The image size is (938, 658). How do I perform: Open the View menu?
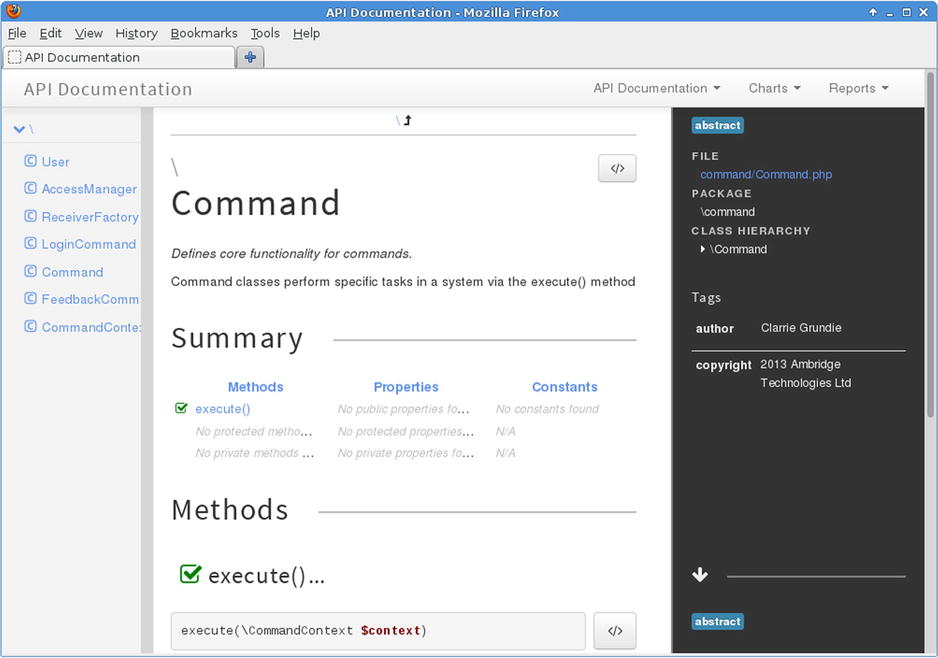click(89, 33)
